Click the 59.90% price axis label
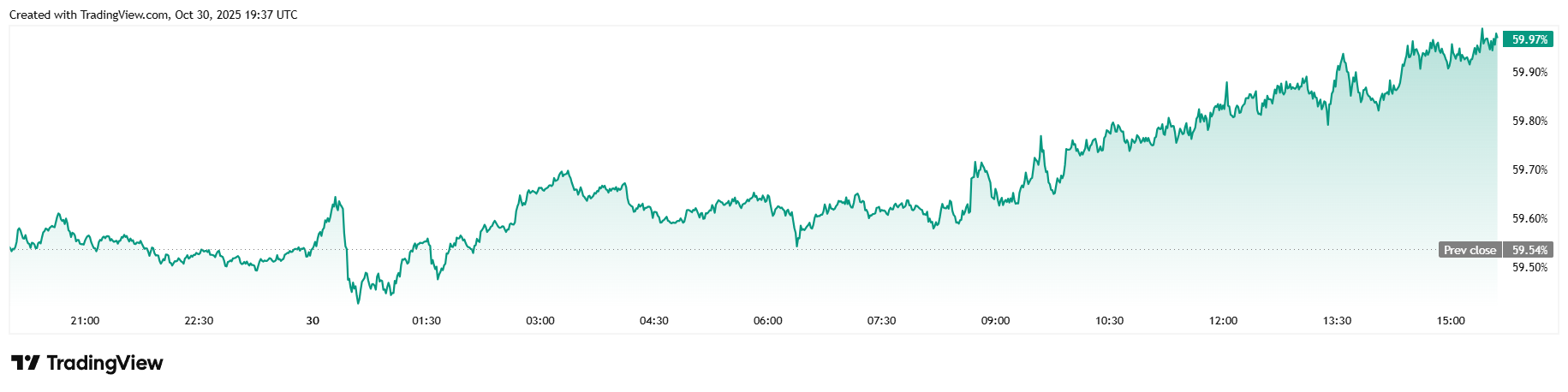This screenshot has height=392, width=1568. 1529,72
